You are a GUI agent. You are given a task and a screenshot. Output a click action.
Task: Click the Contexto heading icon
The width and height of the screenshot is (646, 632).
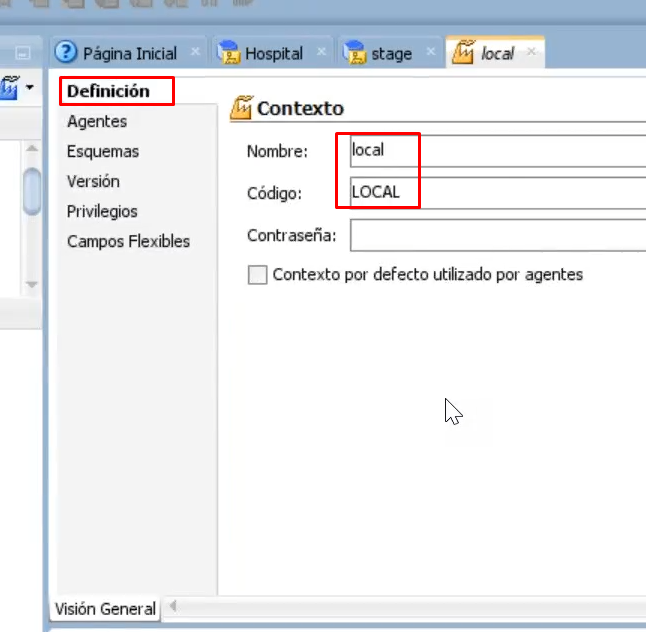coord(241,108)
